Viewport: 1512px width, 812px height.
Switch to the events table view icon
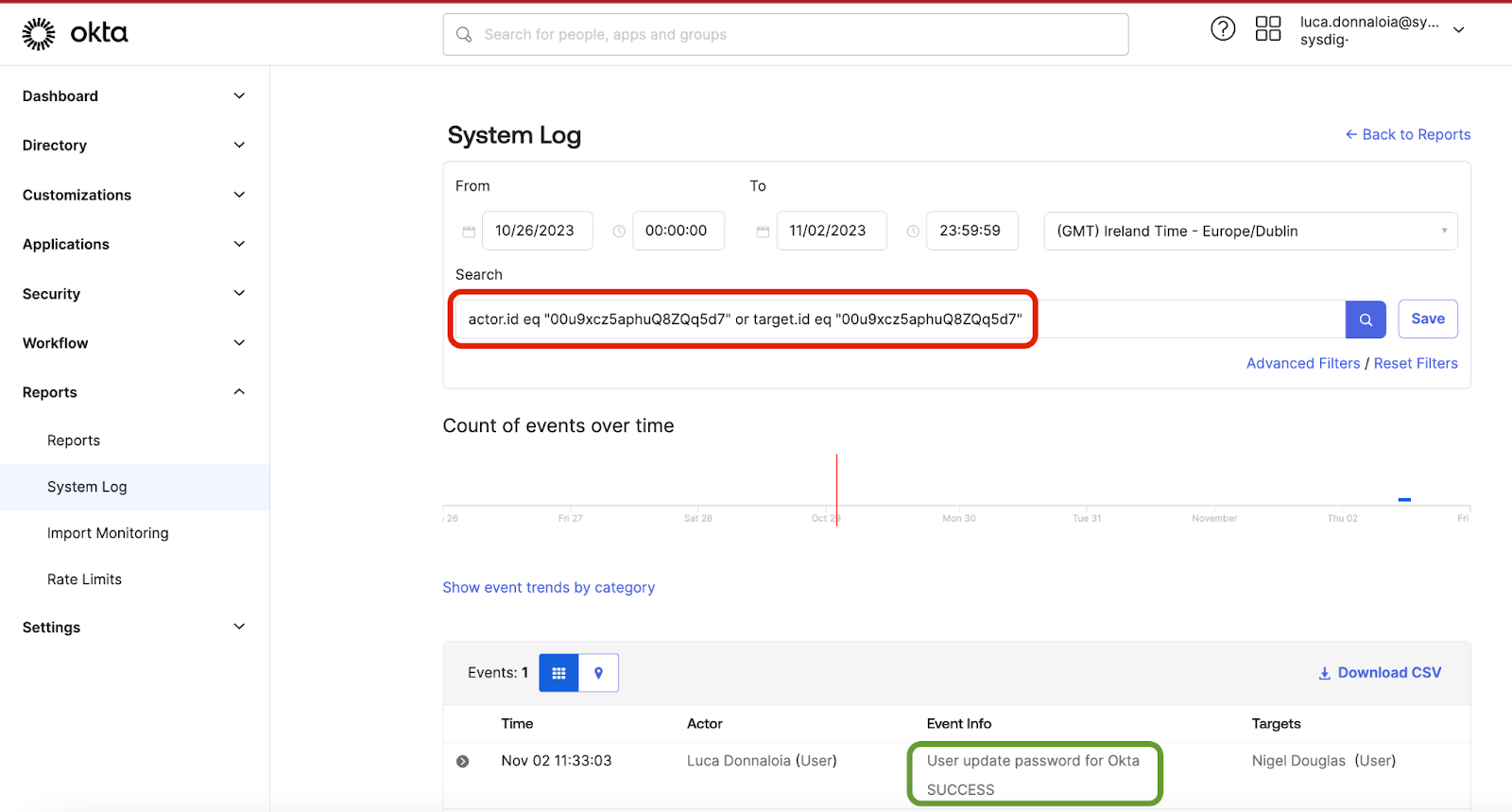tap(558, 673)
